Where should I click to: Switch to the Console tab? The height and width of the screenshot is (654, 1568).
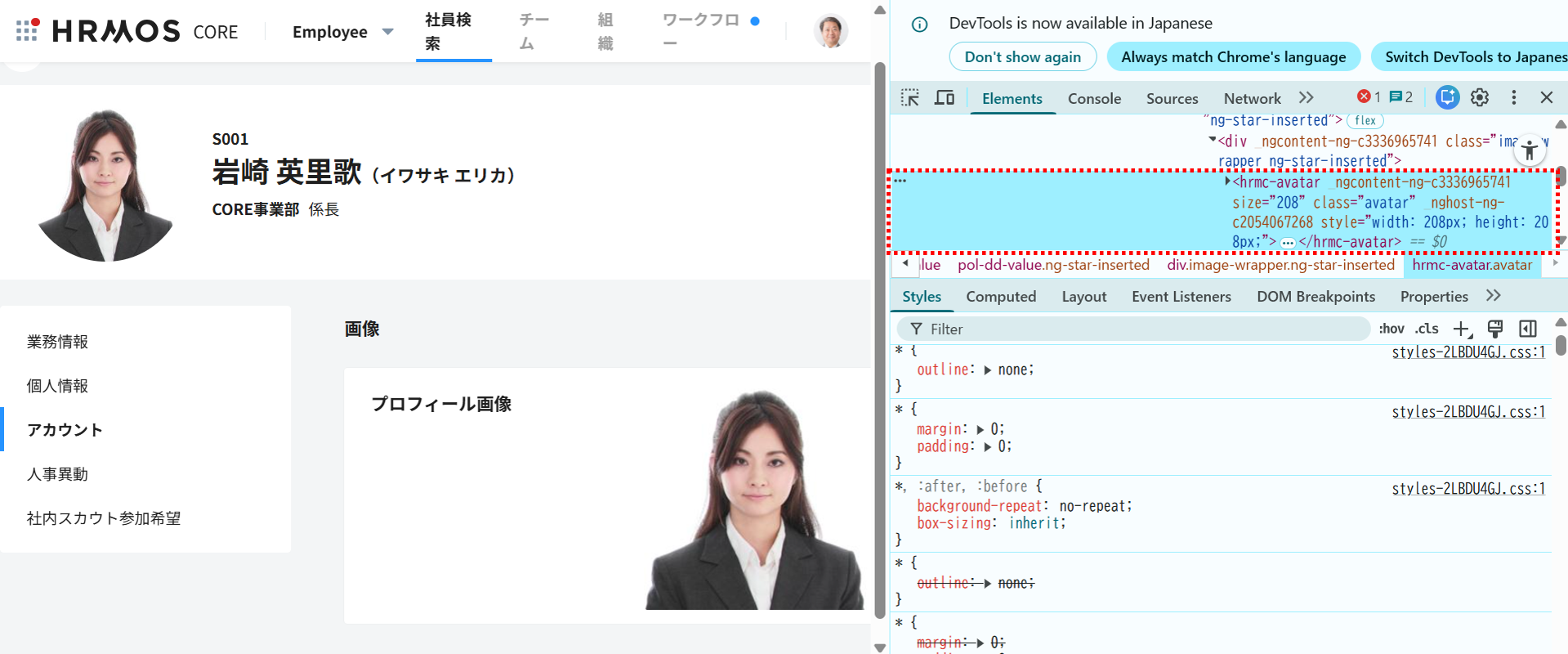click(1094, 99)
